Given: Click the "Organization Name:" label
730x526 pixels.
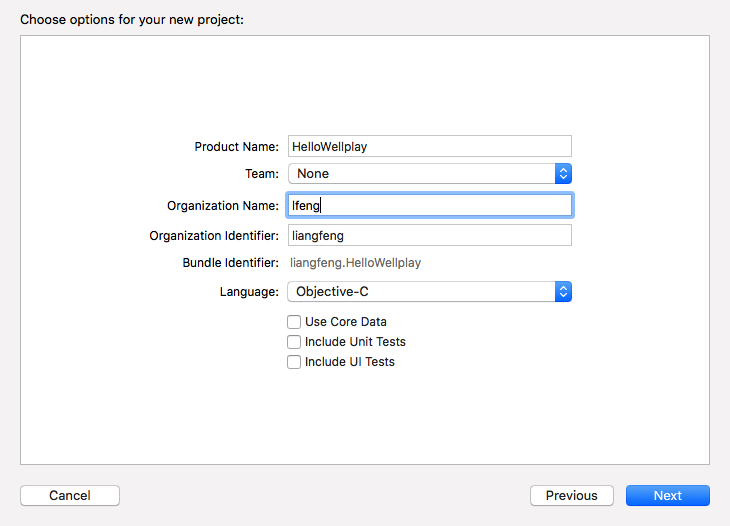Looking at the screenshot, I should [x=223, y=206].
